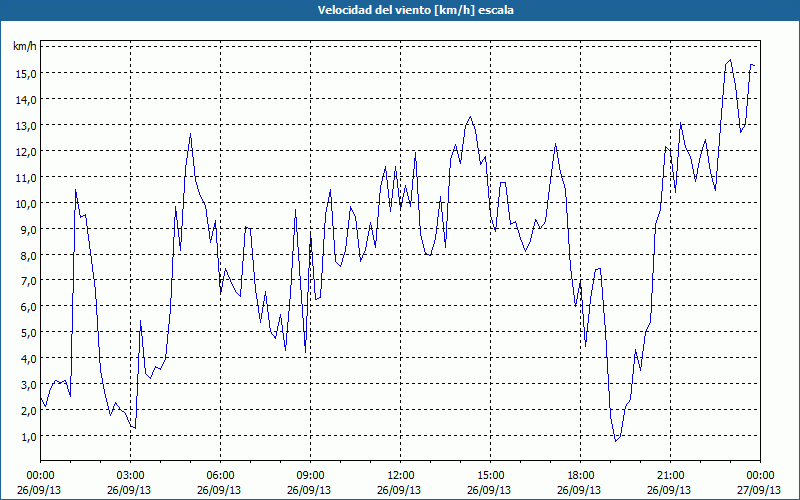Click the 03:00 time axis label

130,476
